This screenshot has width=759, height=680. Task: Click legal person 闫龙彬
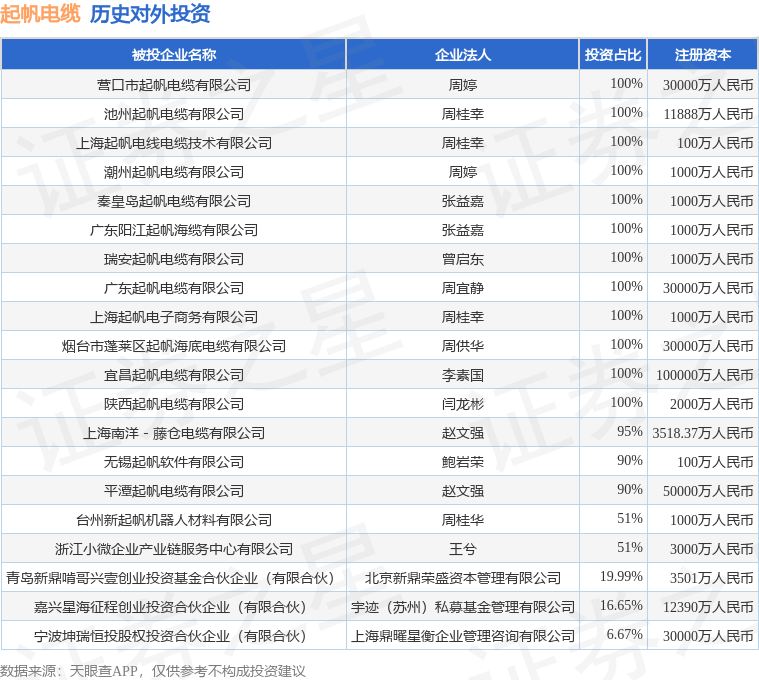point(463,404)
